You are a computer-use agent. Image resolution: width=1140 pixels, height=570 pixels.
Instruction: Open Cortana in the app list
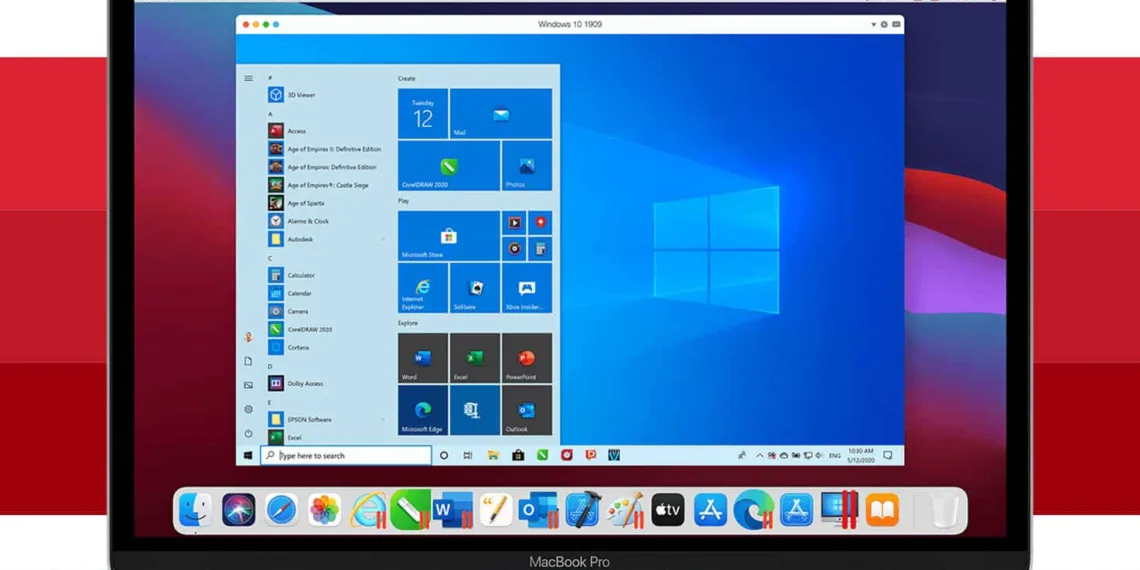(289, 348)
